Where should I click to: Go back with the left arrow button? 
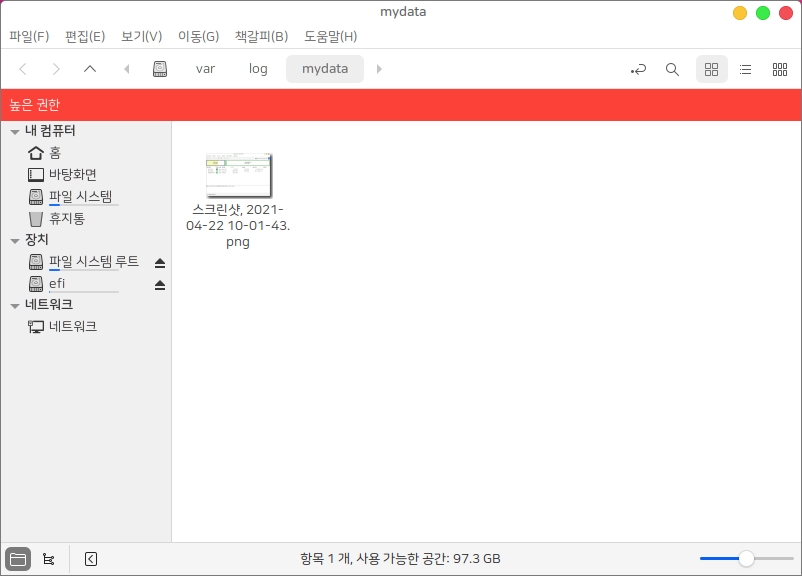(23, 69)
